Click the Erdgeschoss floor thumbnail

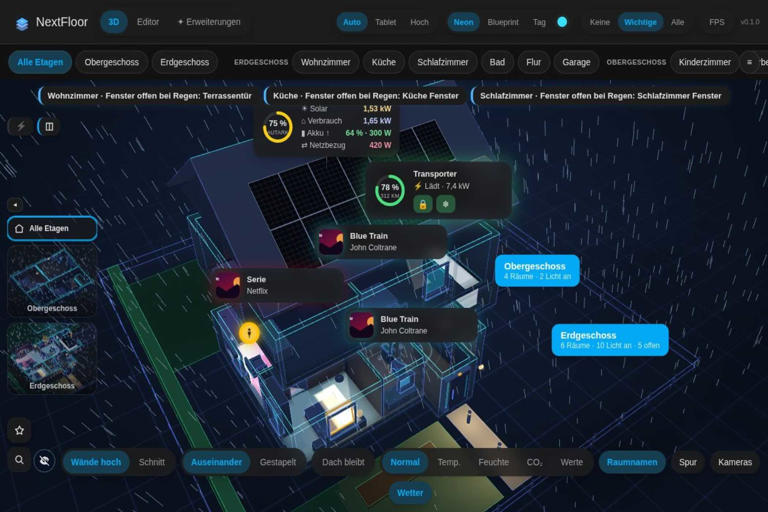click(x=52, y=358)
